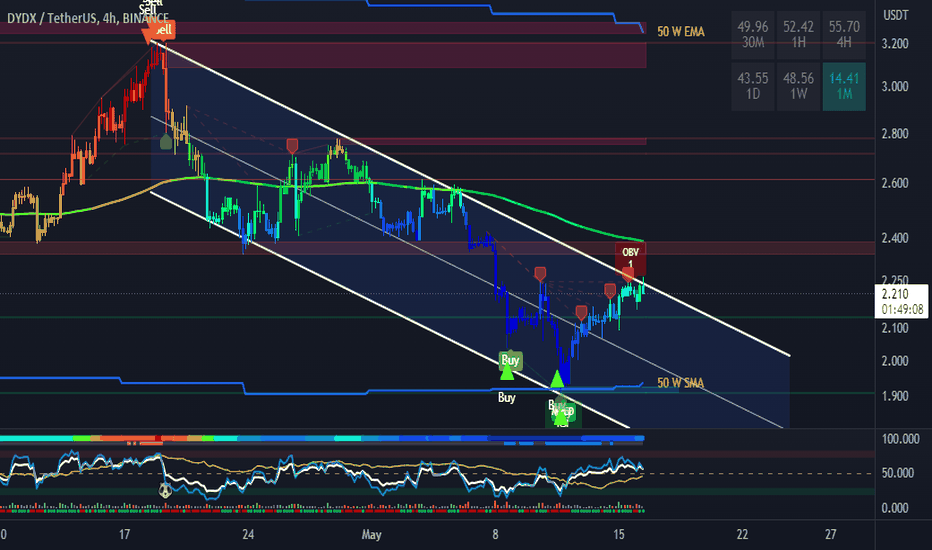Select the 48.56 1W RSI cell
This screenshot has width=932, height=550.
798,87
